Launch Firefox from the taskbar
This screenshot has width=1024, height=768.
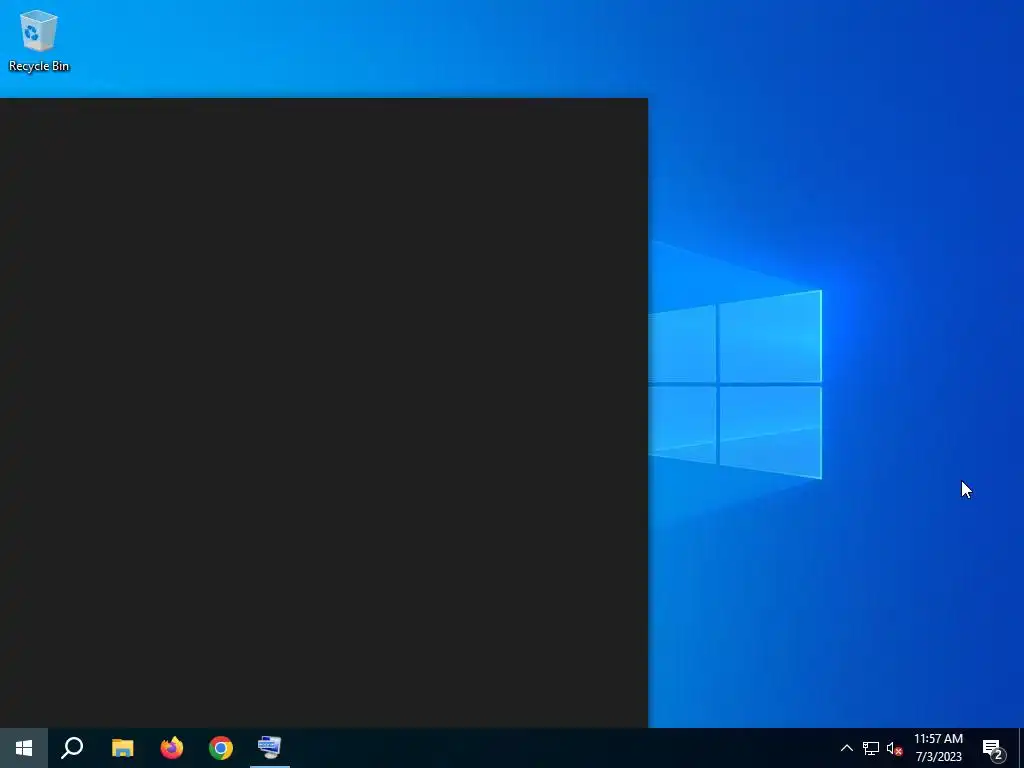(172, 748)
